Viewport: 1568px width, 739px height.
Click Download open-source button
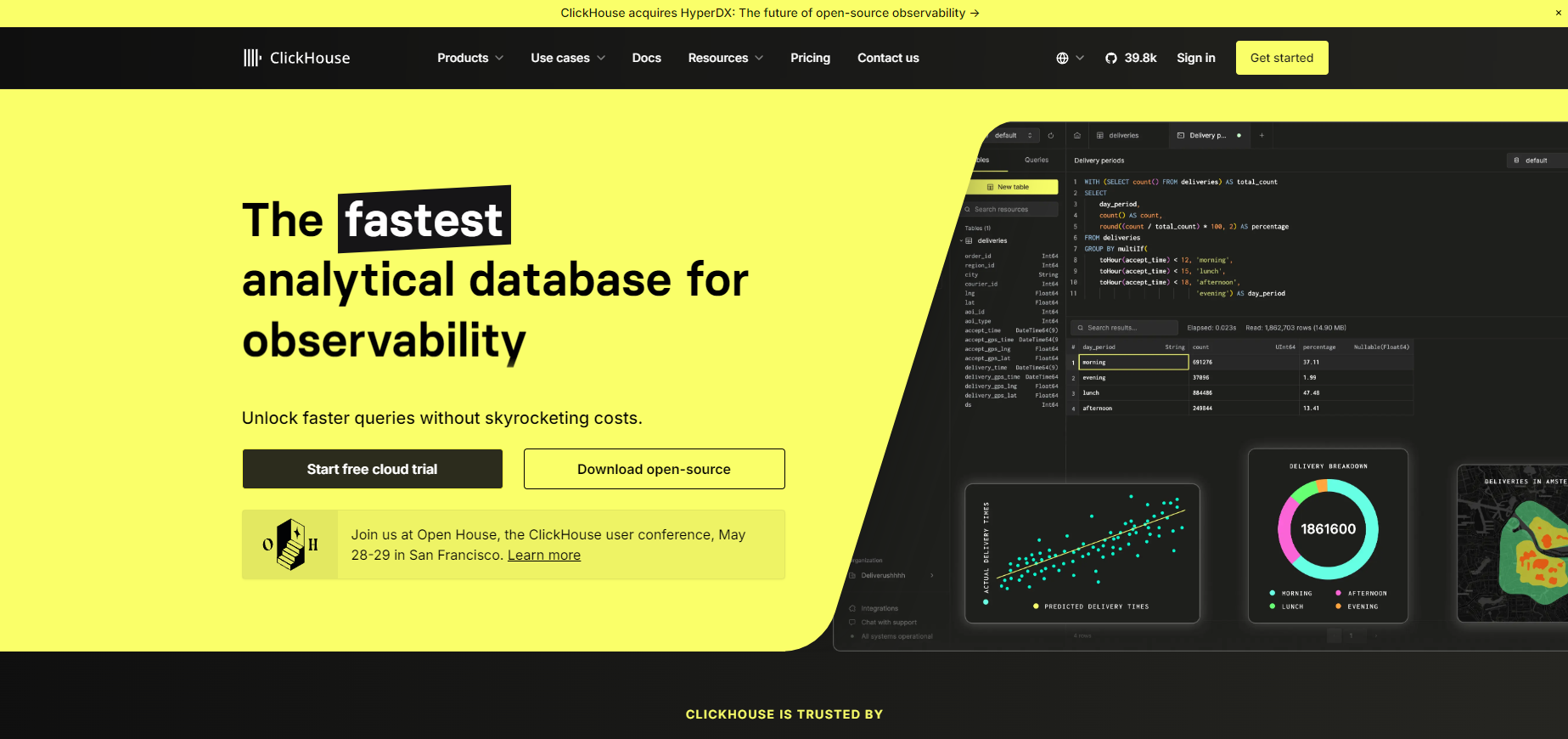[654, 469]
